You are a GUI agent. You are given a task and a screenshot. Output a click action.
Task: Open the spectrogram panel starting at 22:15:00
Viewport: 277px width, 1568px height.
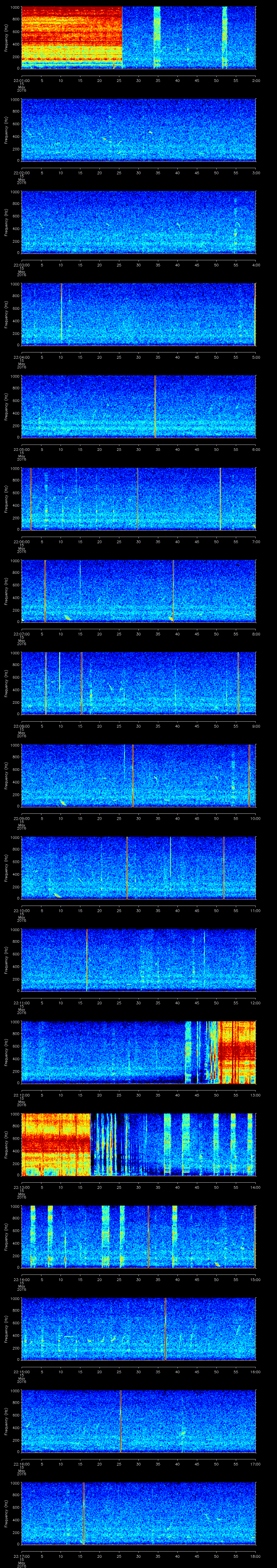pos(139,1329)
